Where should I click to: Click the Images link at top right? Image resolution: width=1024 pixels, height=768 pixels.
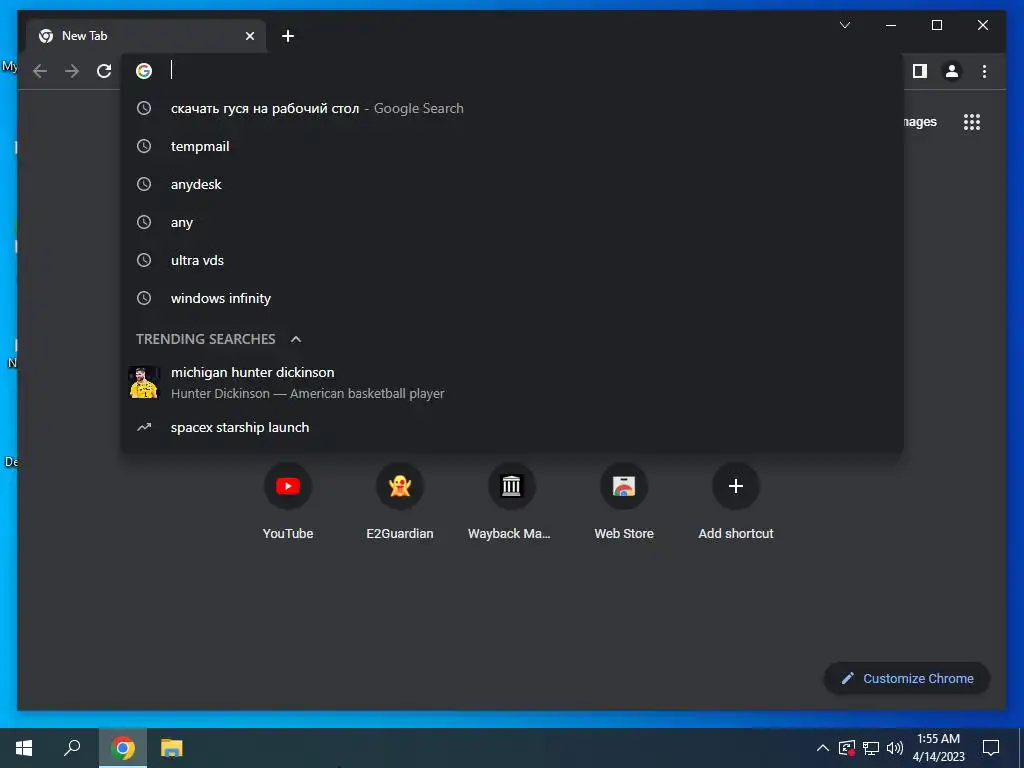tap(920, 122)
